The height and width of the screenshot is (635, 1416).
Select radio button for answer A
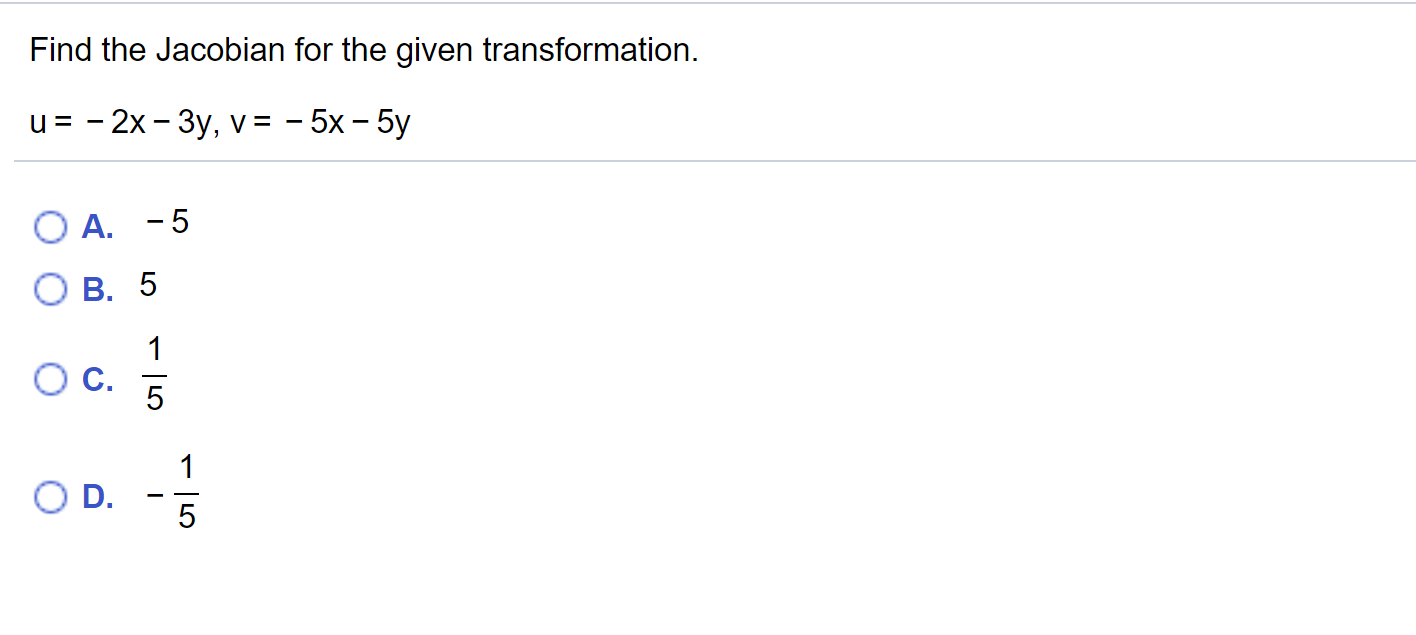click(50, 227)
